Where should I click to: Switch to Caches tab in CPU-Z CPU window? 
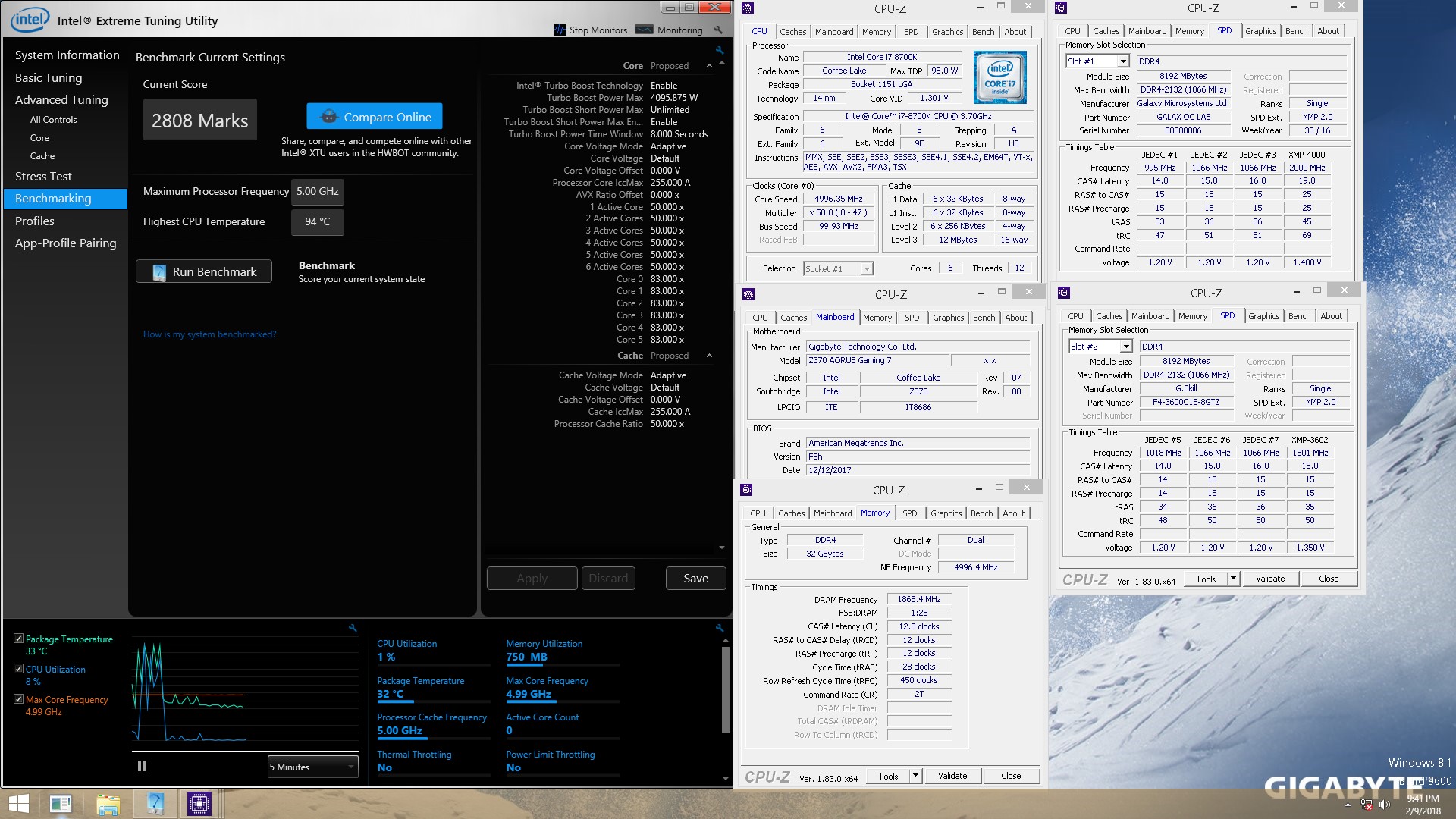click(x=792, y=32)
